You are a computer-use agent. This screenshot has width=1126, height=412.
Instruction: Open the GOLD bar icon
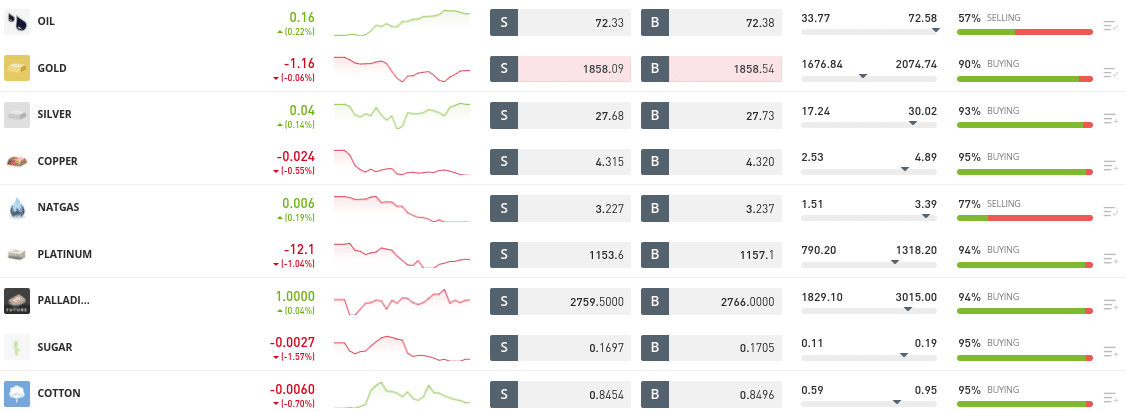coord(17,68)
